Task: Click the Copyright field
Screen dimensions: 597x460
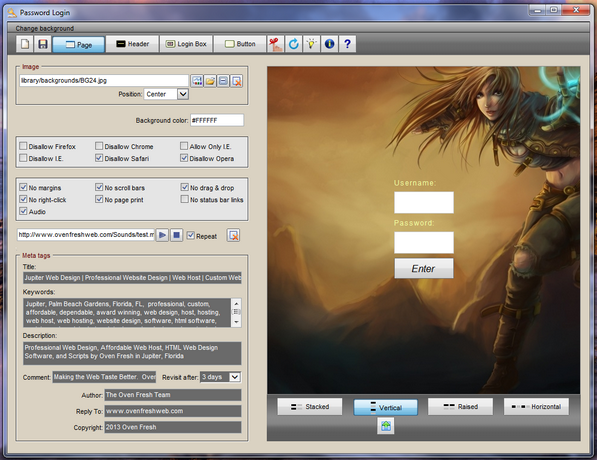Action: pyautogui.click(x=173, y=427)
